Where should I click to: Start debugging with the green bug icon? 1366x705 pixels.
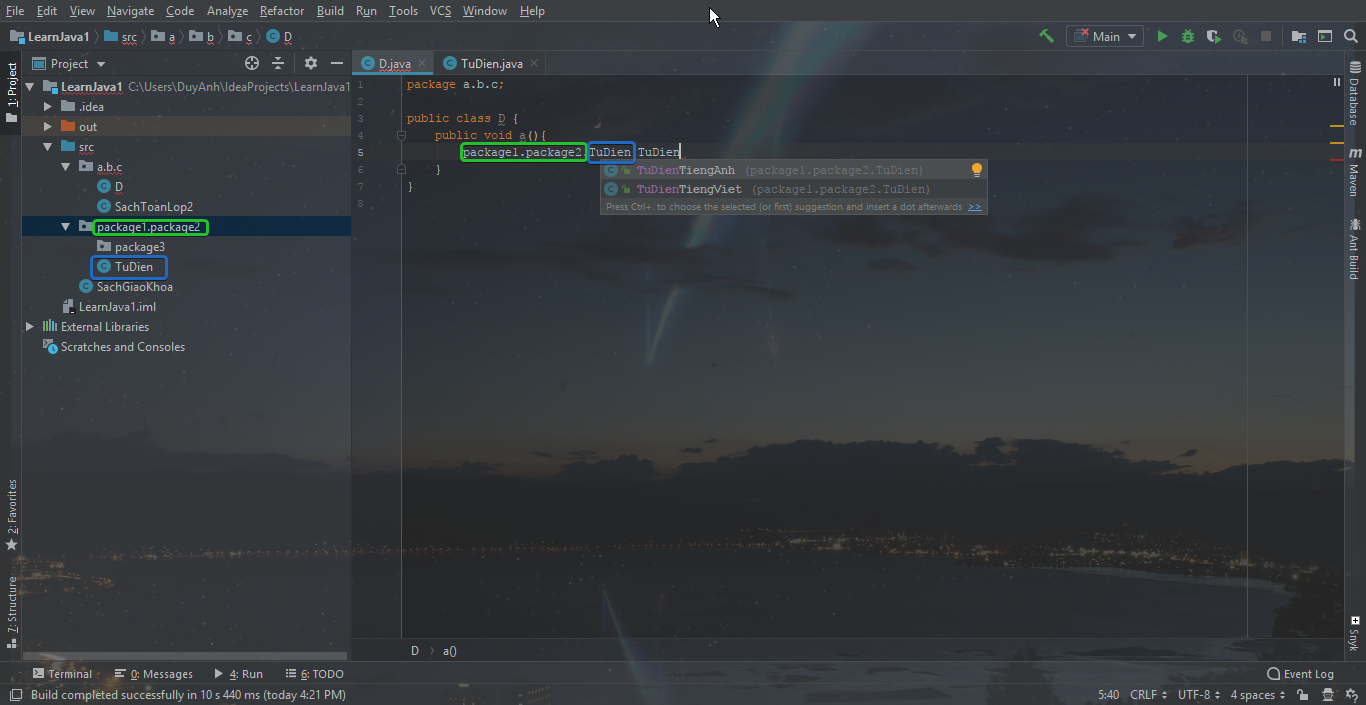coord(1188,36)
